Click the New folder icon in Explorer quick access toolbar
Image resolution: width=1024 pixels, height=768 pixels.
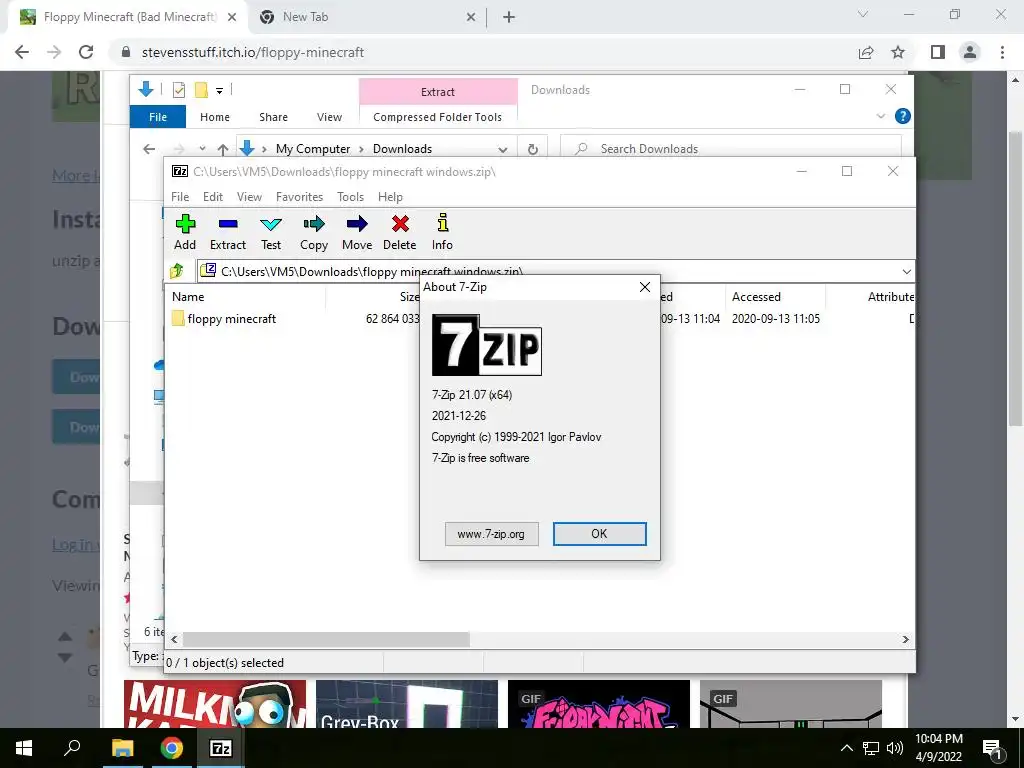[201, 90]
